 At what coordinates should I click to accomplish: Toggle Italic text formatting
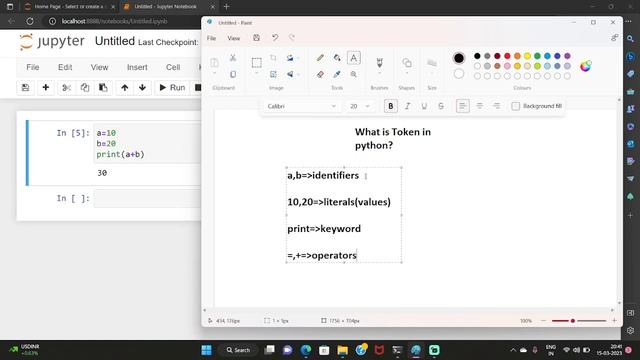[x=407, y=106]
